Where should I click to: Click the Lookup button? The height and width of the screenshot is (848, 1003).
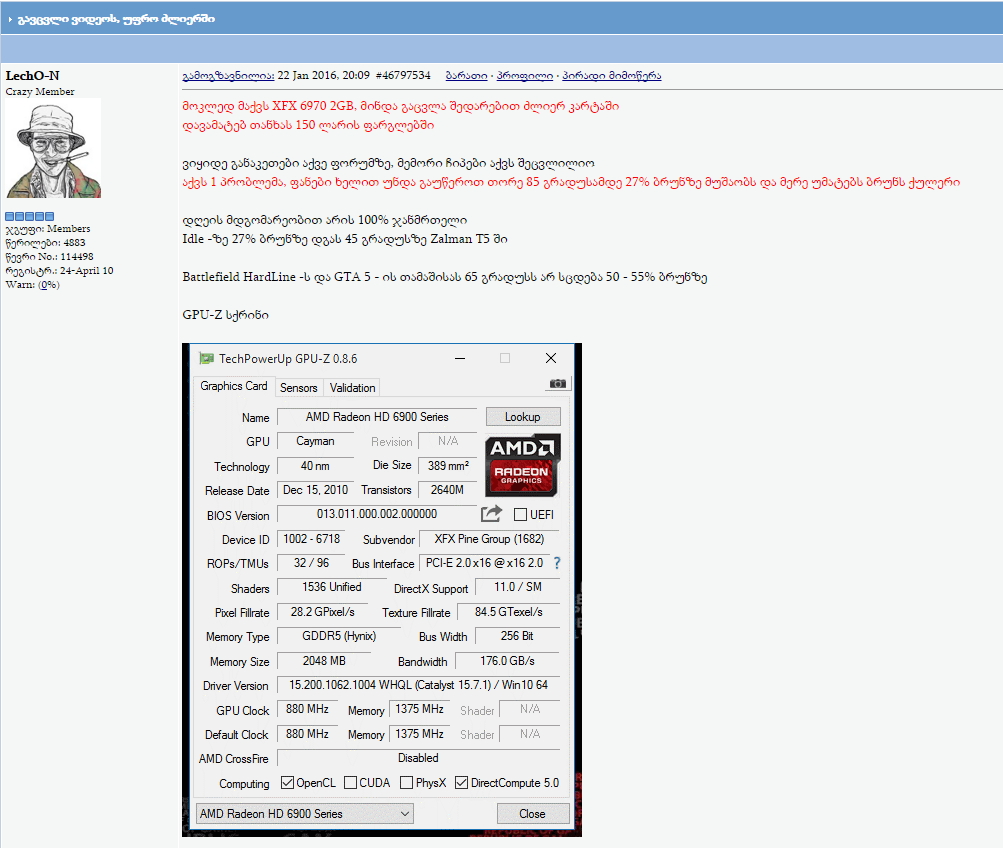point(523,417)
